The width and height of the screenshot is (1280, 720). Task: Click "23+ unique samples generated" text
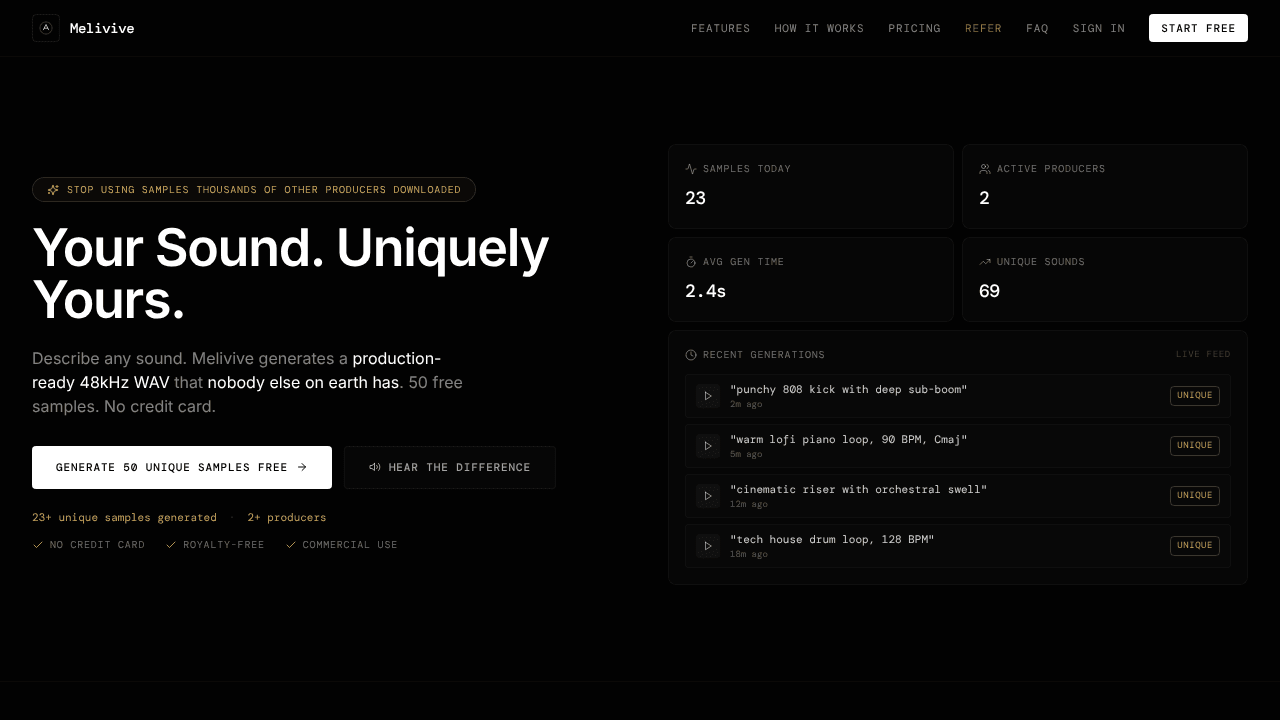[124, 518]
